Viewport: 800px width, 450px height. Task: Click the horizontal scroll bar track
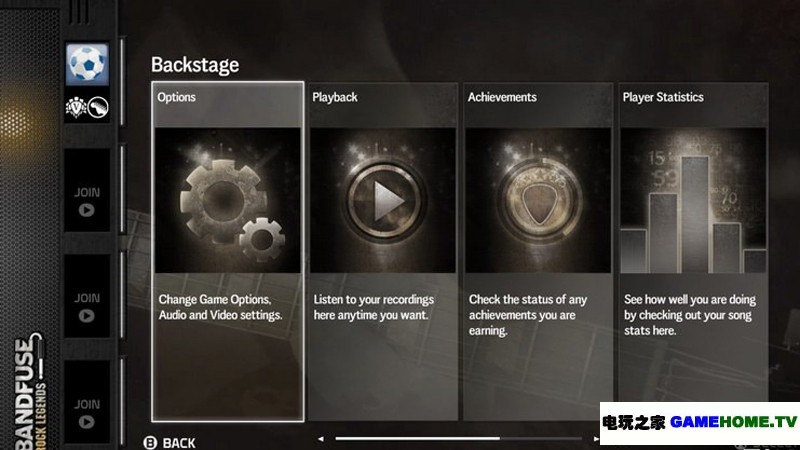458,438
